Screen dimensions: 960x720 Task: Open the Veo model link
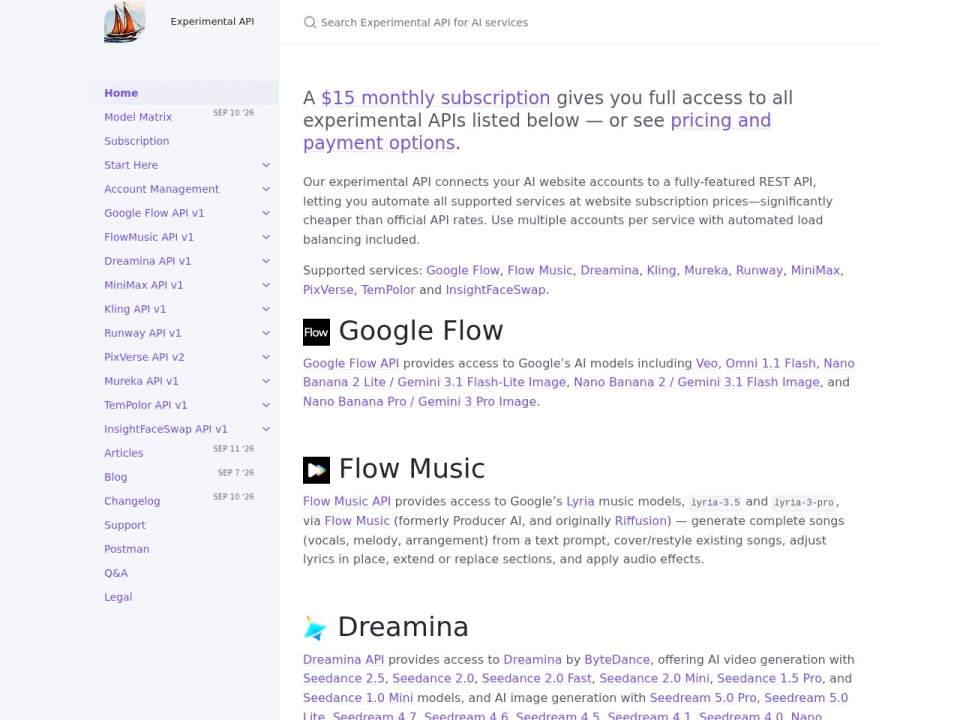coord(707,364)
